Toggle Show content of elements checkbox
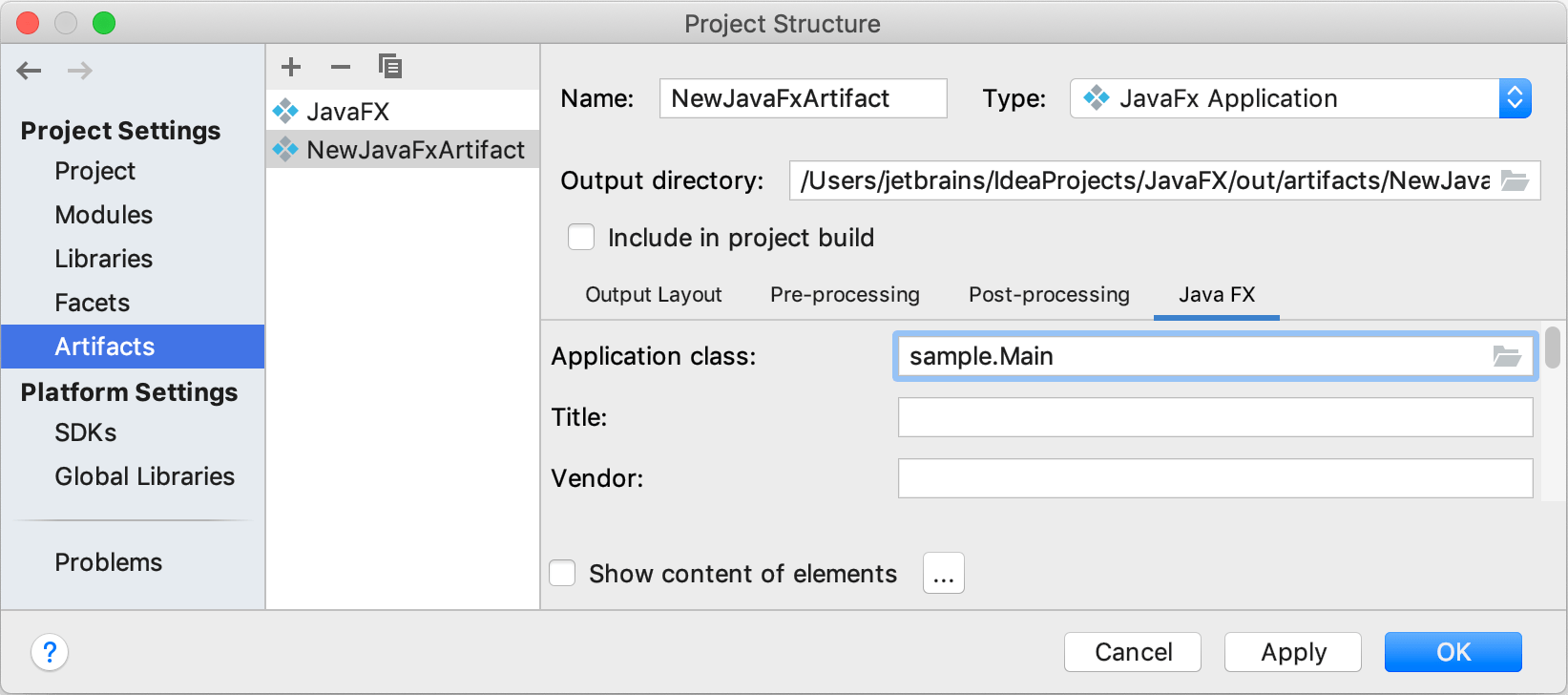1568x695 pixels. (562, 574)
